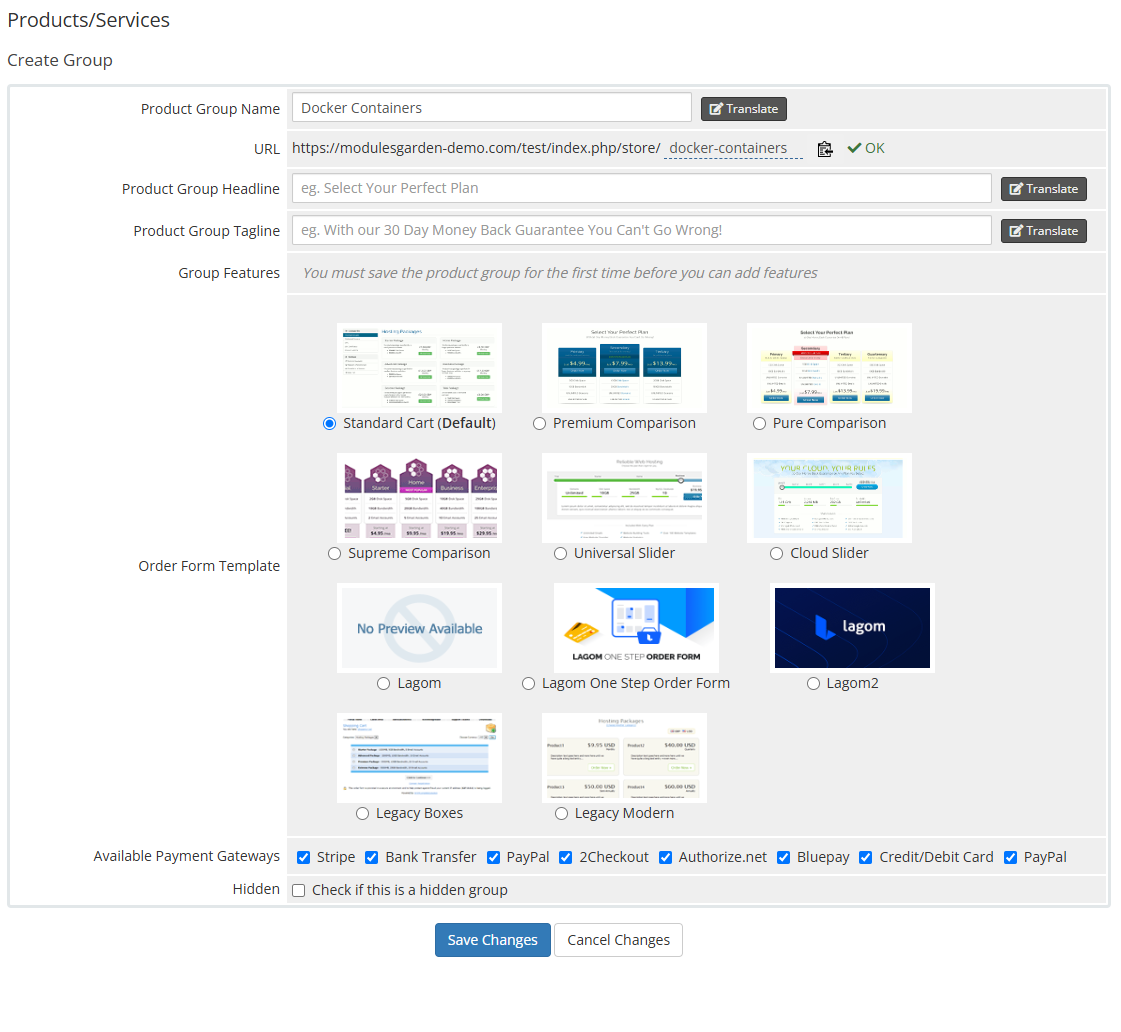Select the Universal Slider radio button
This screenshot has height=1032, width=1121.
560,554
